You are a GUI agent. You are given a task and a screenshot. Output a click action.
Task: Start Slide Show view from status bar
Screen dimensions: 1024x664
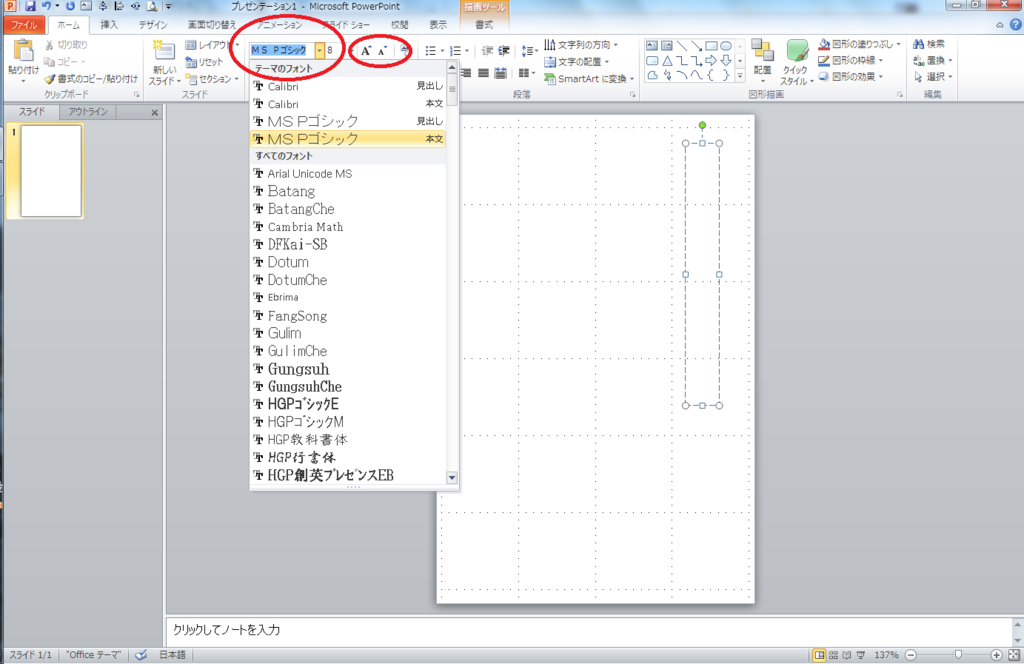pyautogui.click(x=861, y=654)
